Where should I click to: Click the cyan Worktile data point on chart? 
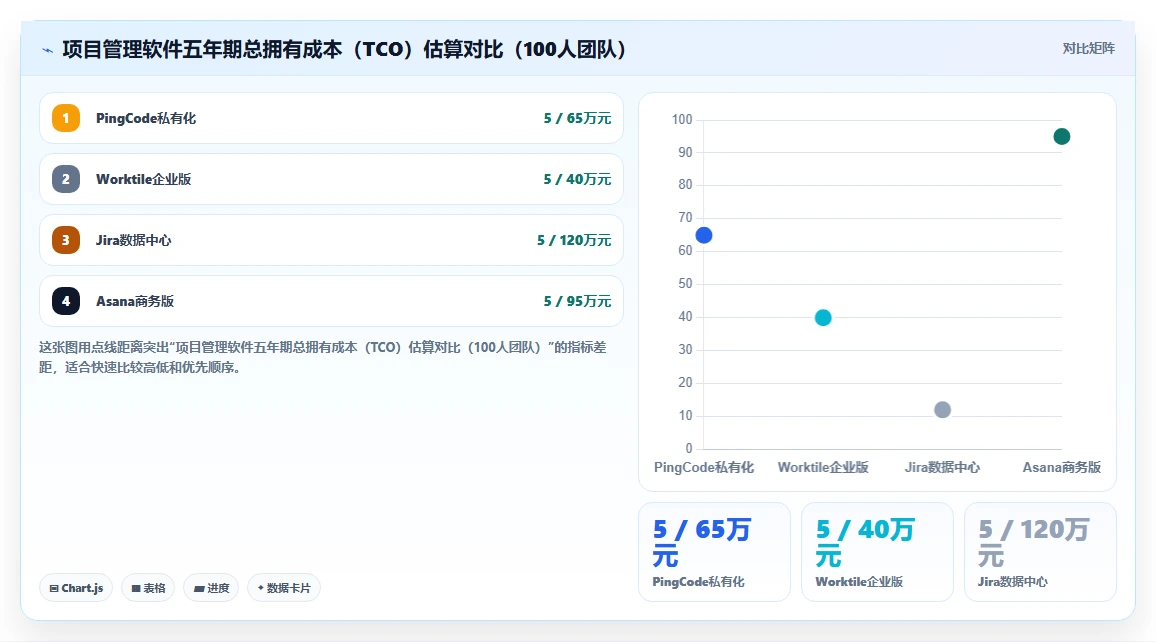pos(824,318)
